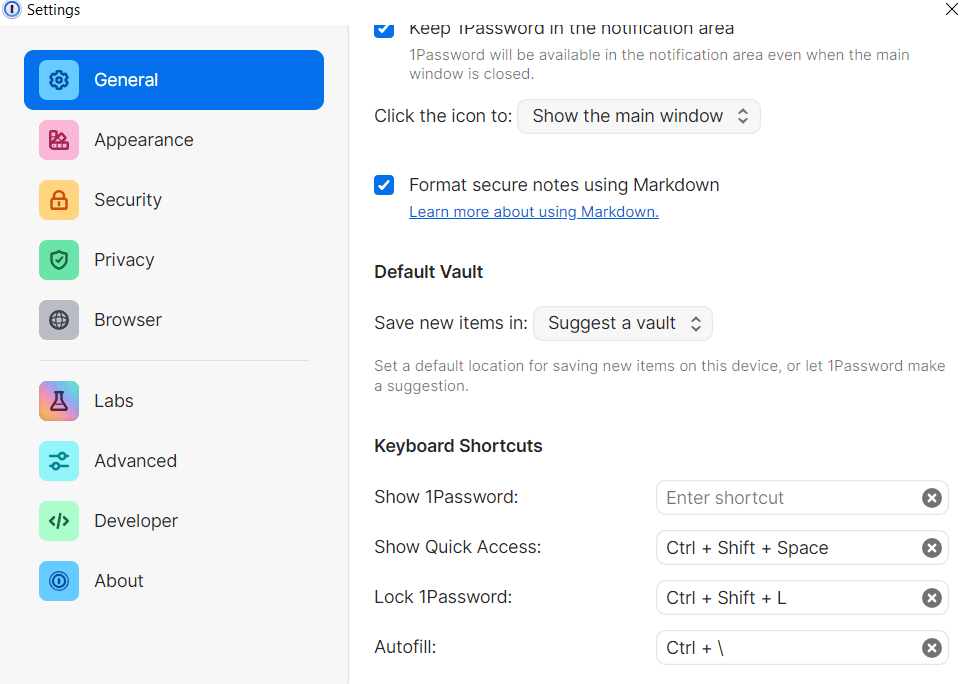Open the About page
The width and height of the screenshot is (964, 684).
click(118, 580)
